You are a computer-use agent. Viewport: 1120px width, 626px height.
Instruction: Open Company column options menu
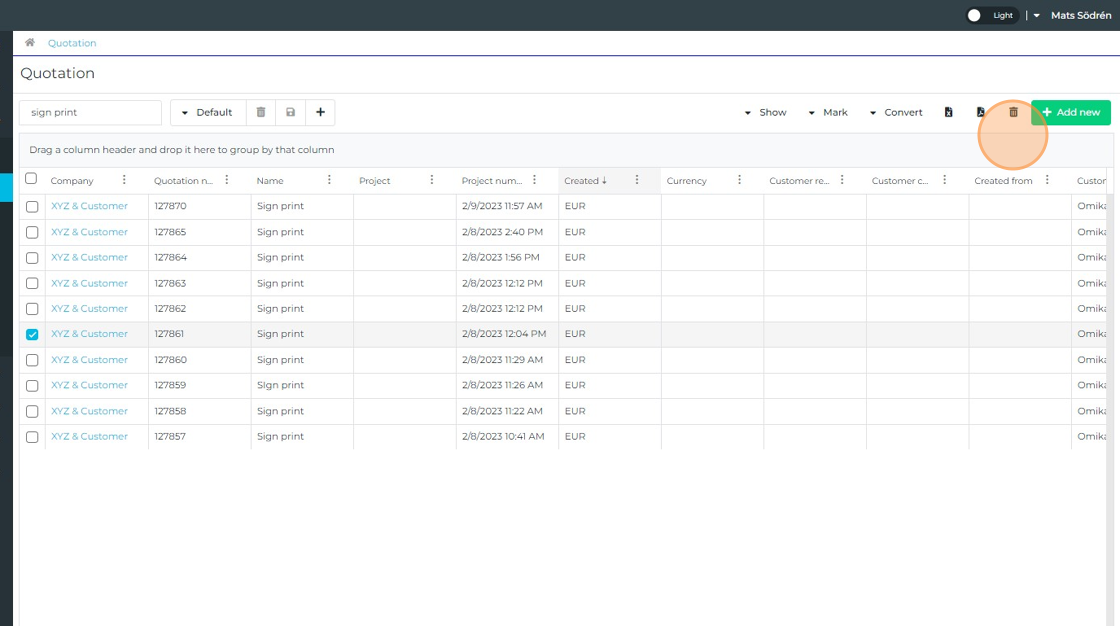point(124,180)
